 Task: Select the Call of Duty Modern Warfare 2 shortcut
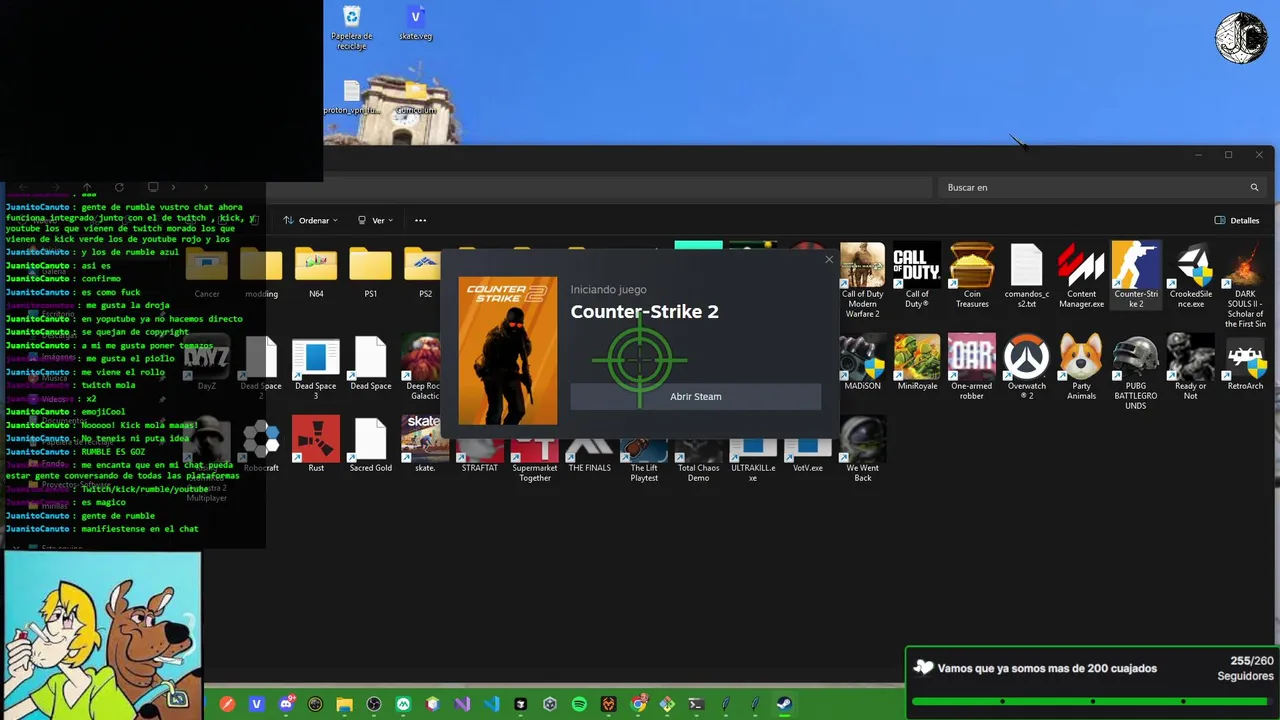(x=862, y=281)
